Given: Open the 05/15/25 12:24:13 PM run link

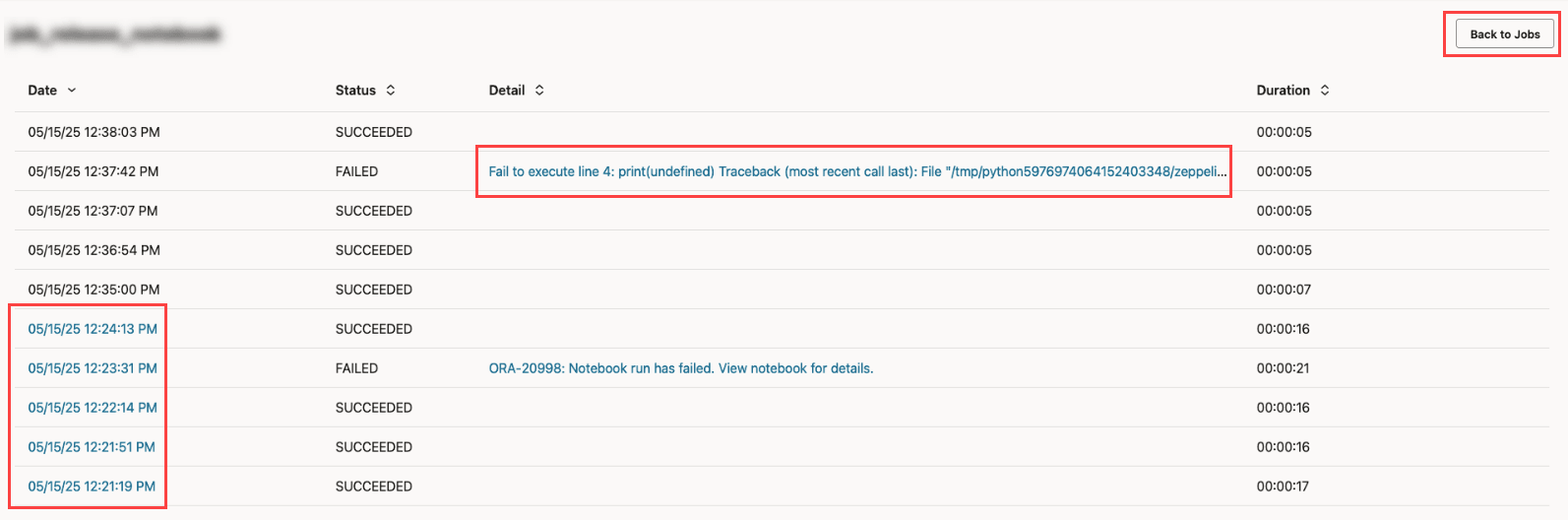Looking at the screenshot, I should (x=93, y=329).
